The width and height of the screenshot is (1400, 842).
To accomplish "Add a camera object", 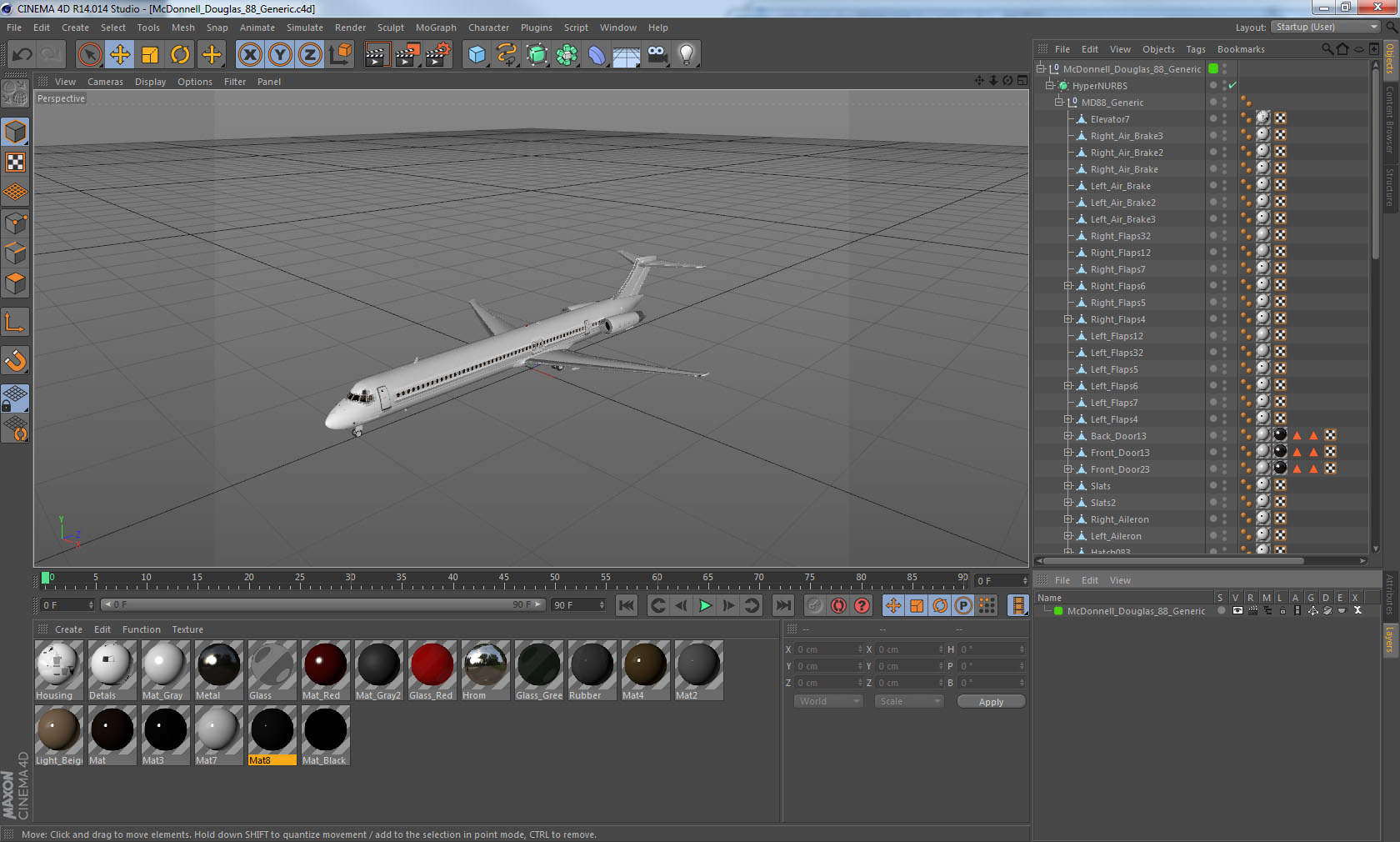I will (x=657, y=55).
